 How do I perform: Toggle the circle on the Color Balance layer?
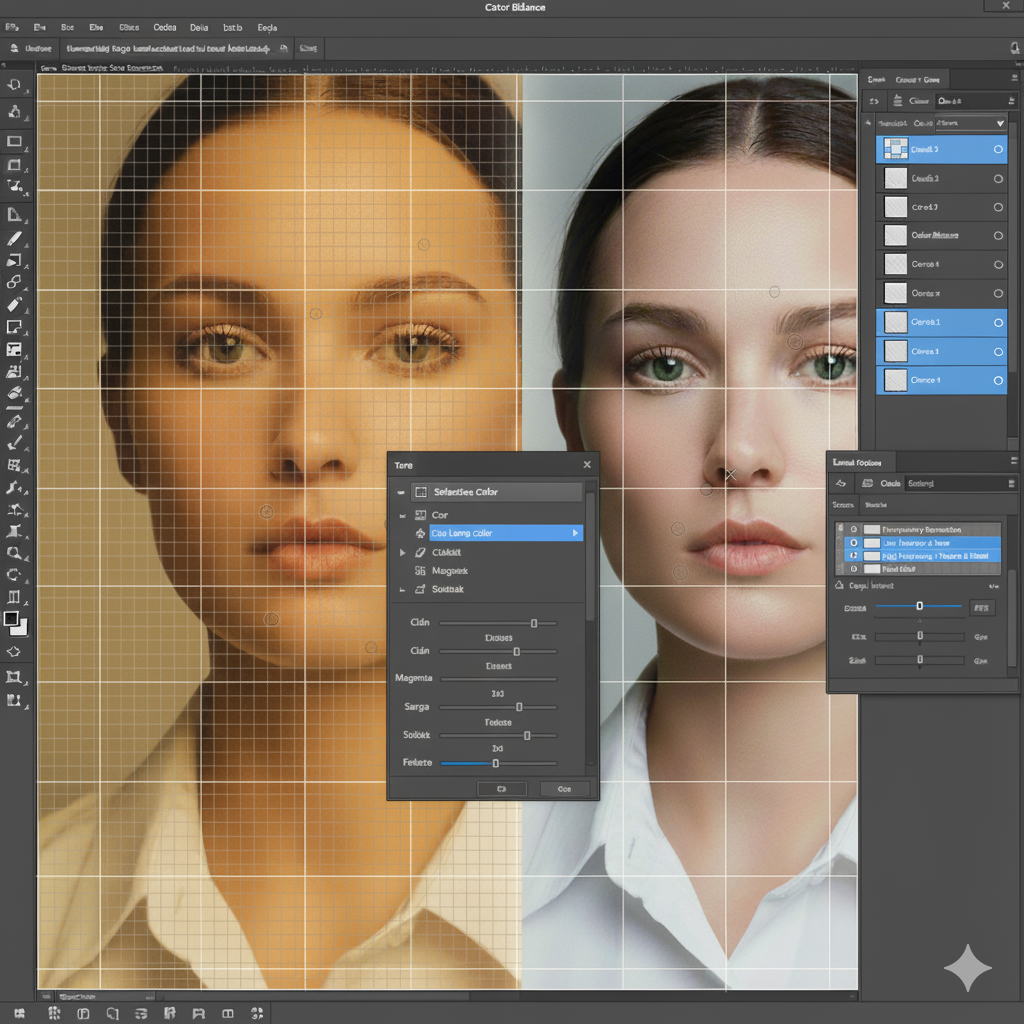pos(998,236)
